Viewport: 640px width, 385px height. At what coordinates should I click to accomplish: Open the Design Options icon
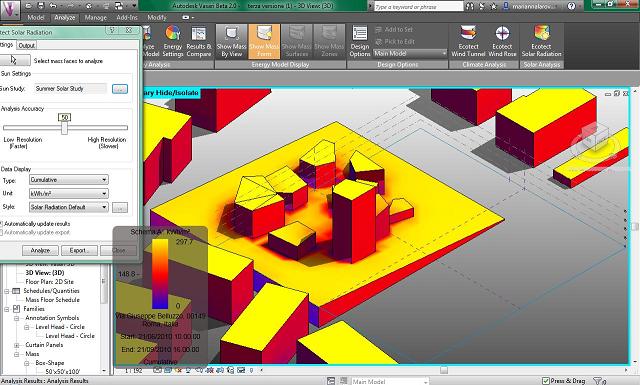(360, 40)
